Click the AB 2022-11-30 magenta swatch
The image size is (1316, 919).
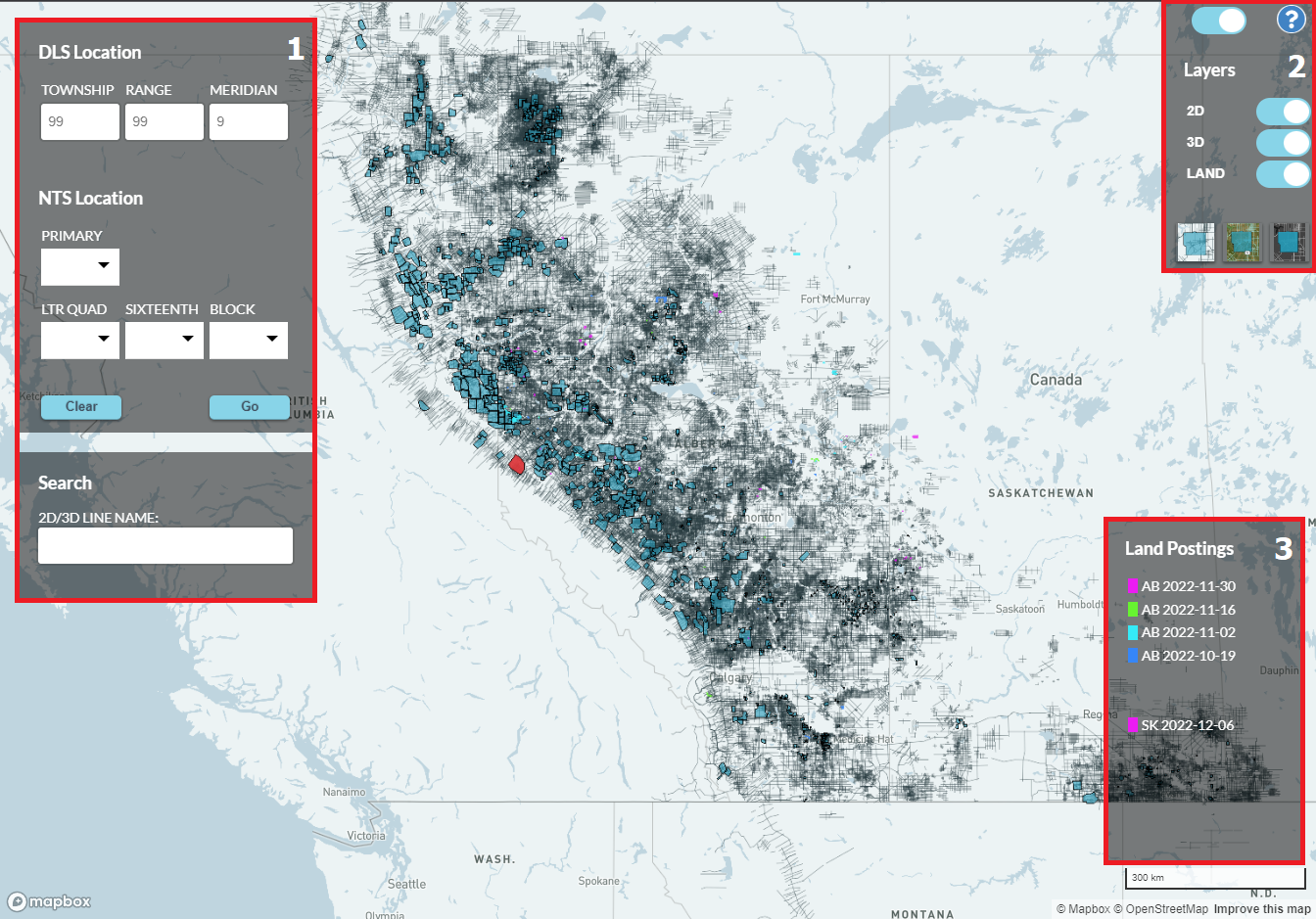click(1132, 586)
